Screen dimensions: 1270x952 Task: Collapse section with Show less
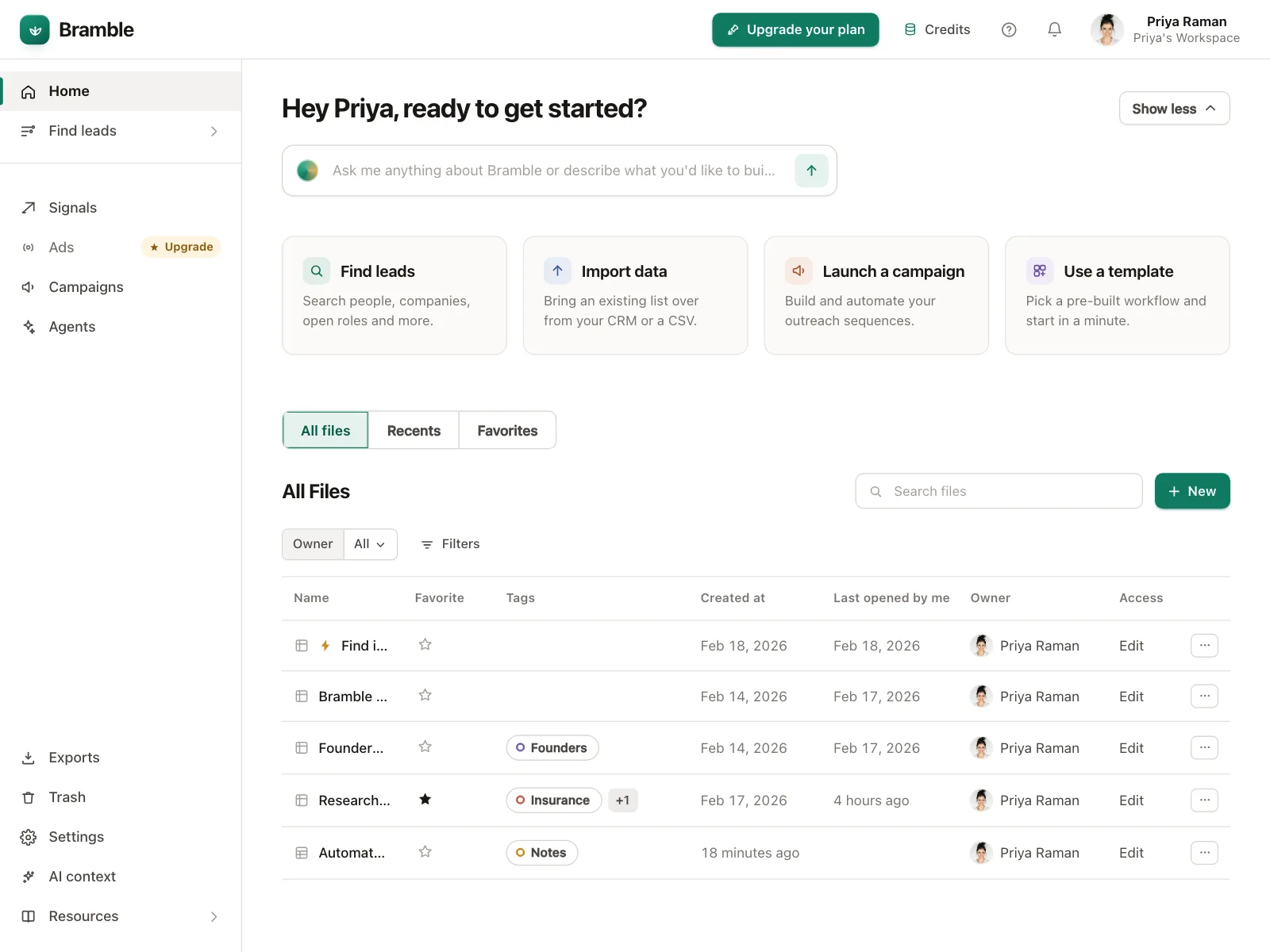click(1174, 109)
